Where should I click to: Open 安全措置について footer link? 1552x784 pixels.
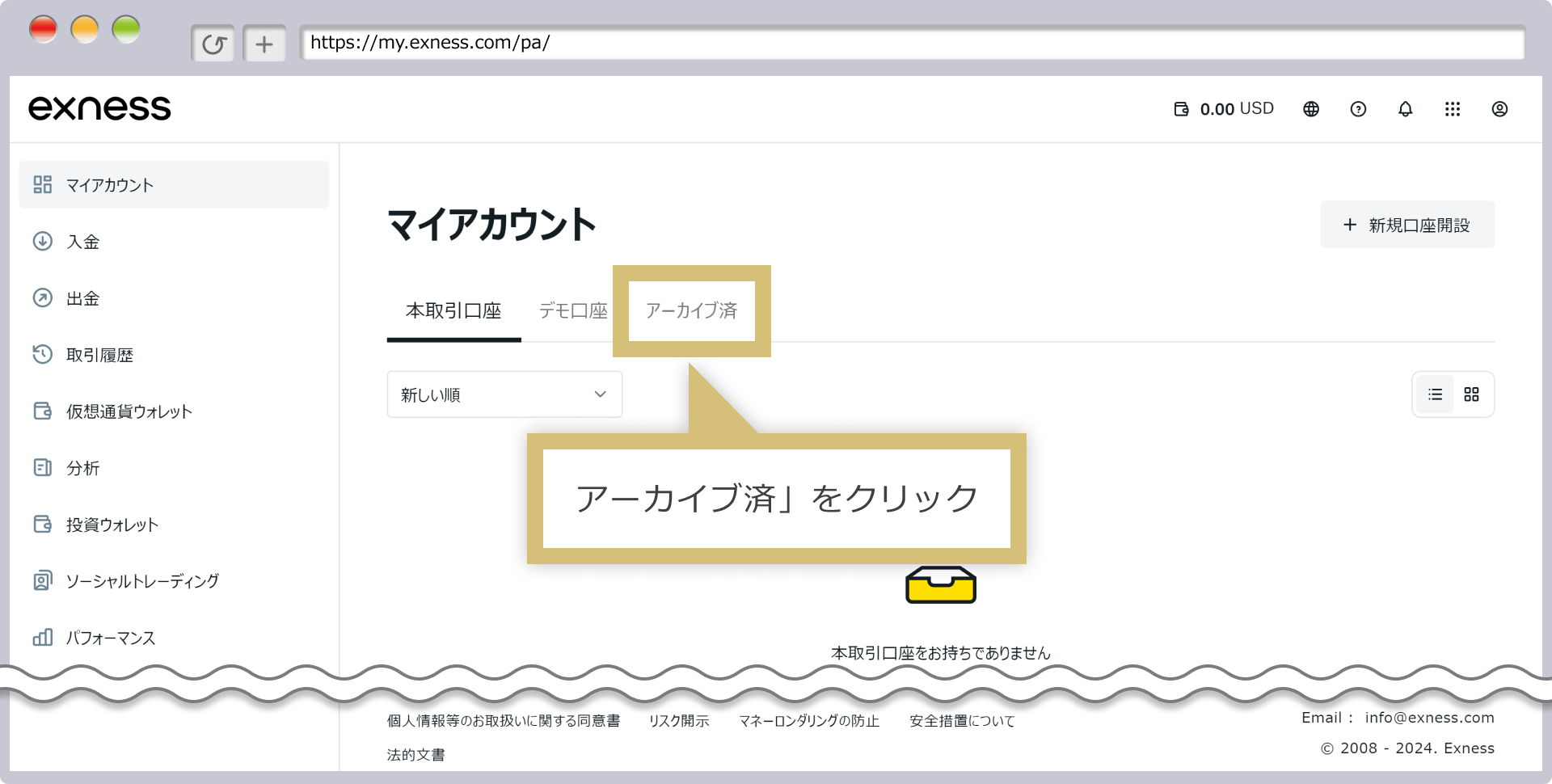pos(962,721)
